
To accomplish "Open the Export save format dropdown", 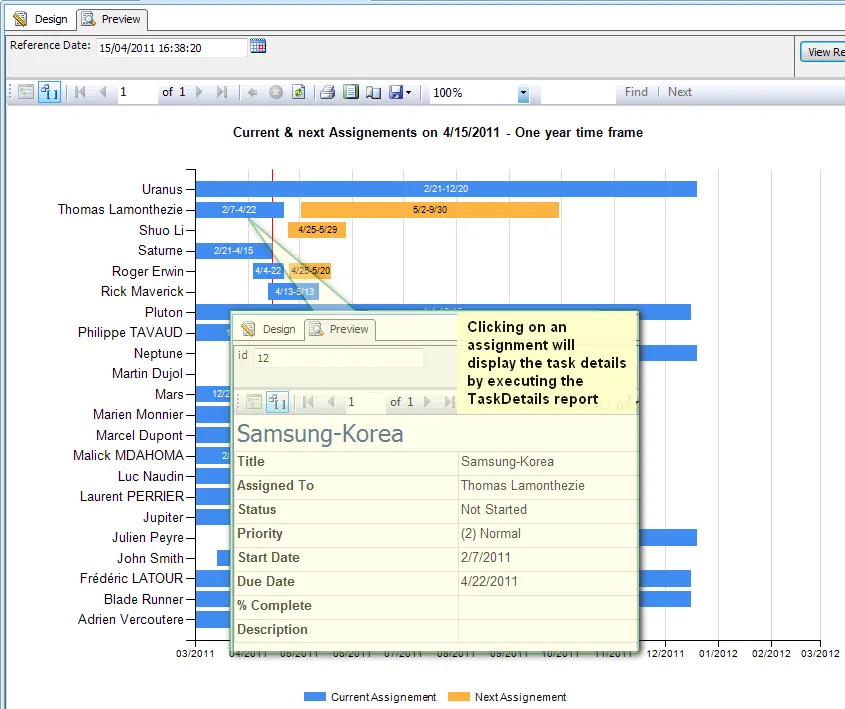I will click(x=406, y=92).
